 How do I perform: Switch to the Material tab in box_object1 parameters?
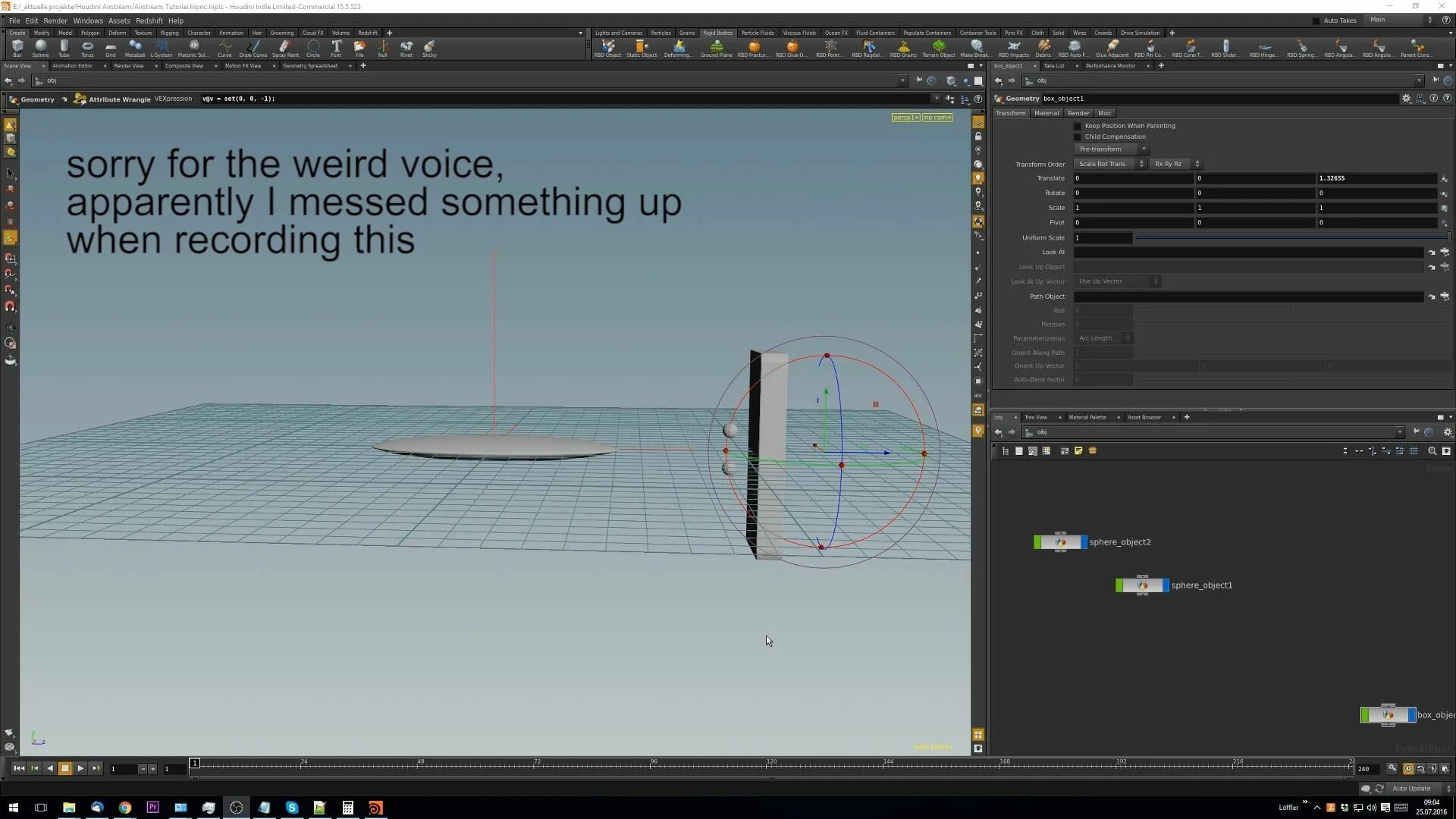coord(1046,112)
